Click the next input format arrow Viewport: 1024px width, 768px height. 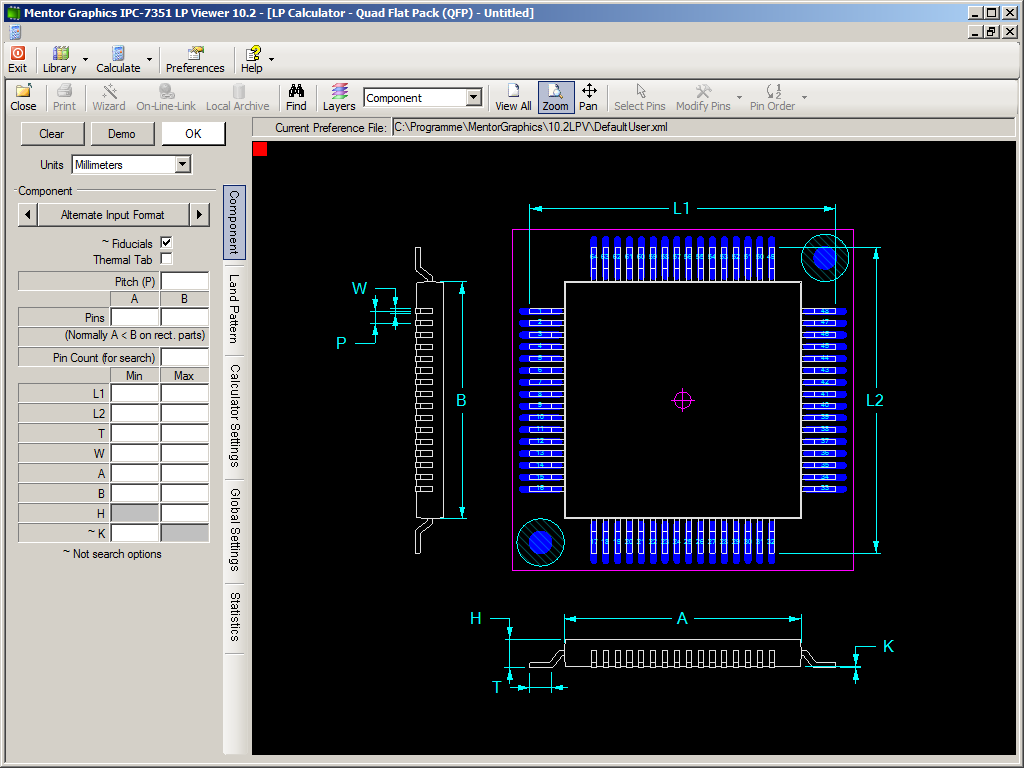pos(200,214)
